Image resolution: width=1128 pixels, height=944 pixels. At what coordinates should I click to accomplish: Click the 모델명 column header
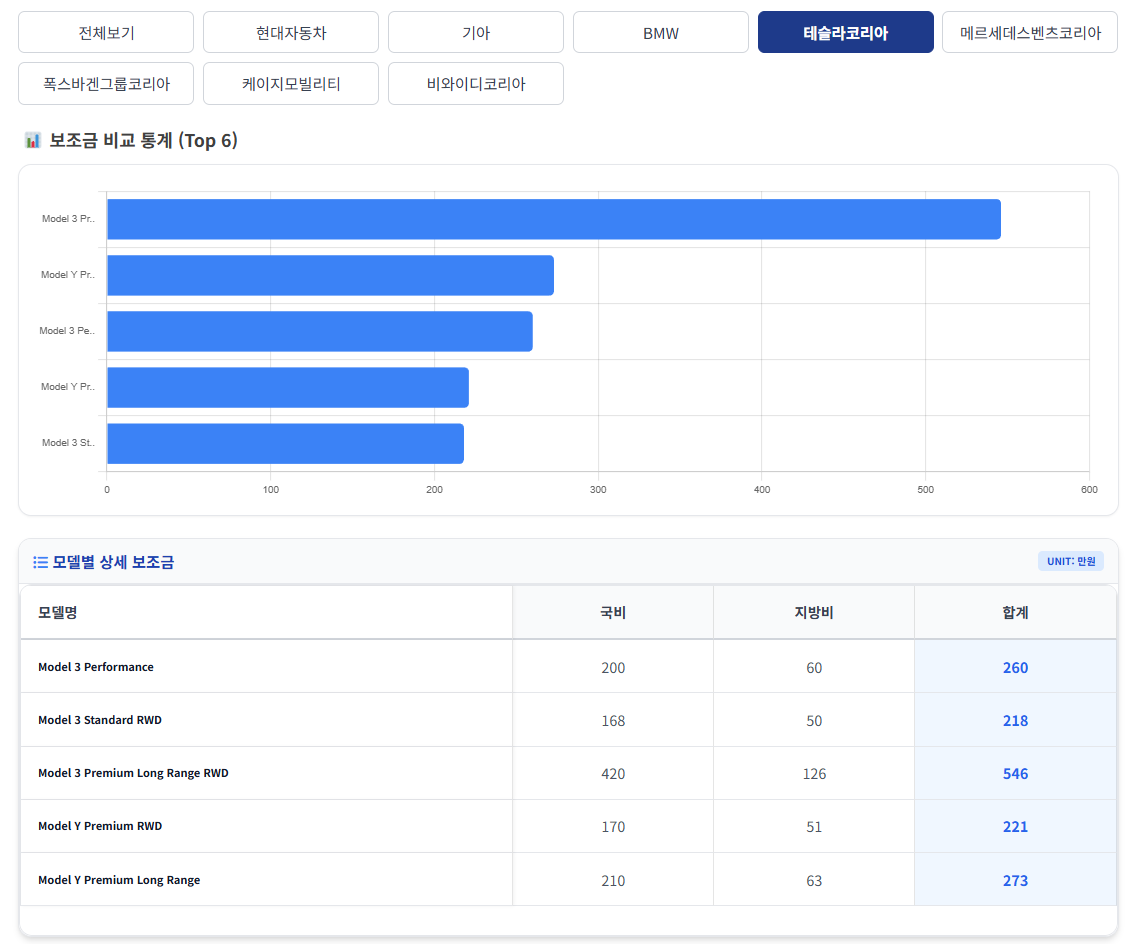[x=58, y=612]
